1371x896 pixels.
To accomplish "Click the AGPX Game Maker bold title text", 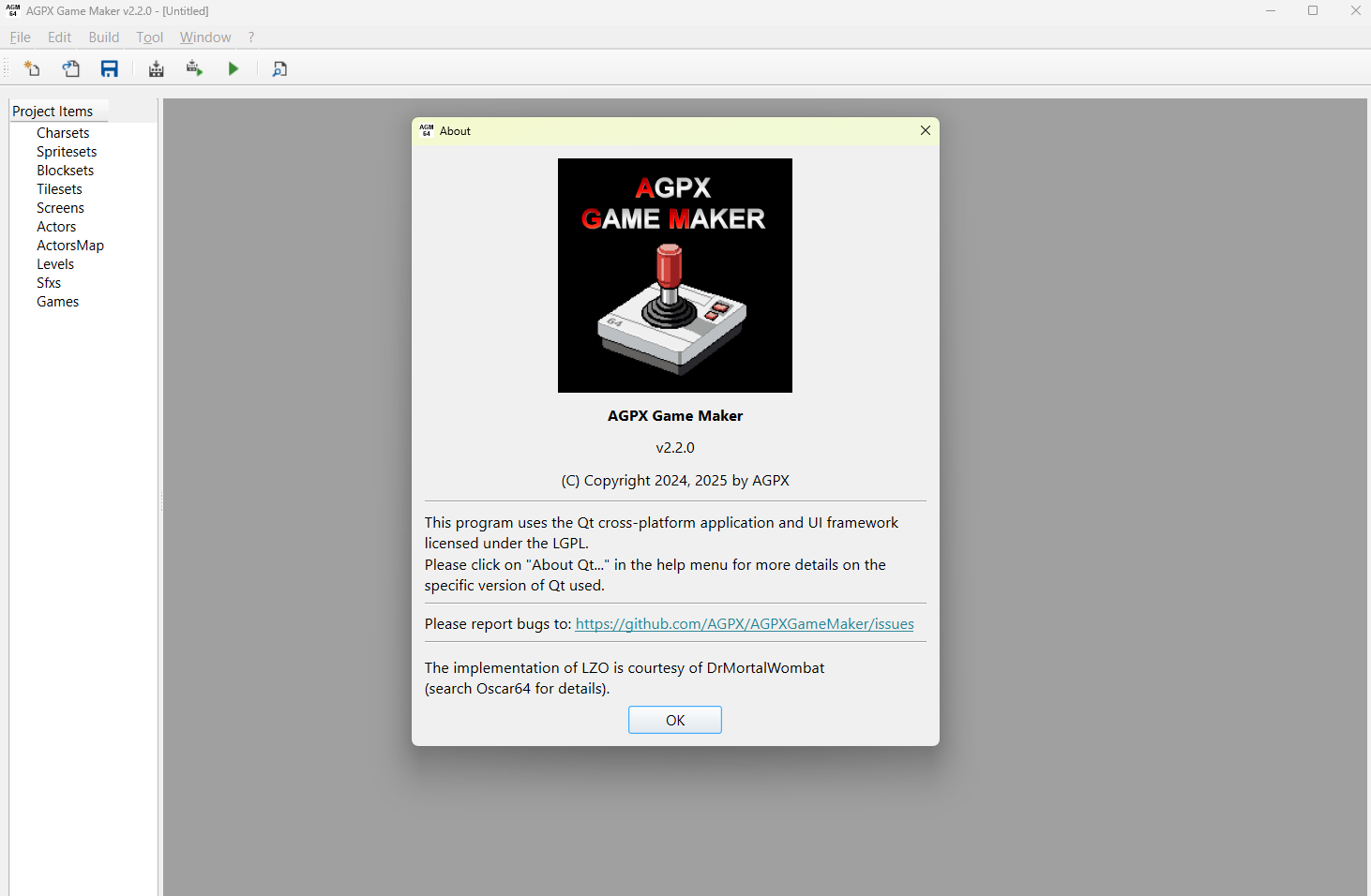I will pyautogui.click(x=675, y=416).
